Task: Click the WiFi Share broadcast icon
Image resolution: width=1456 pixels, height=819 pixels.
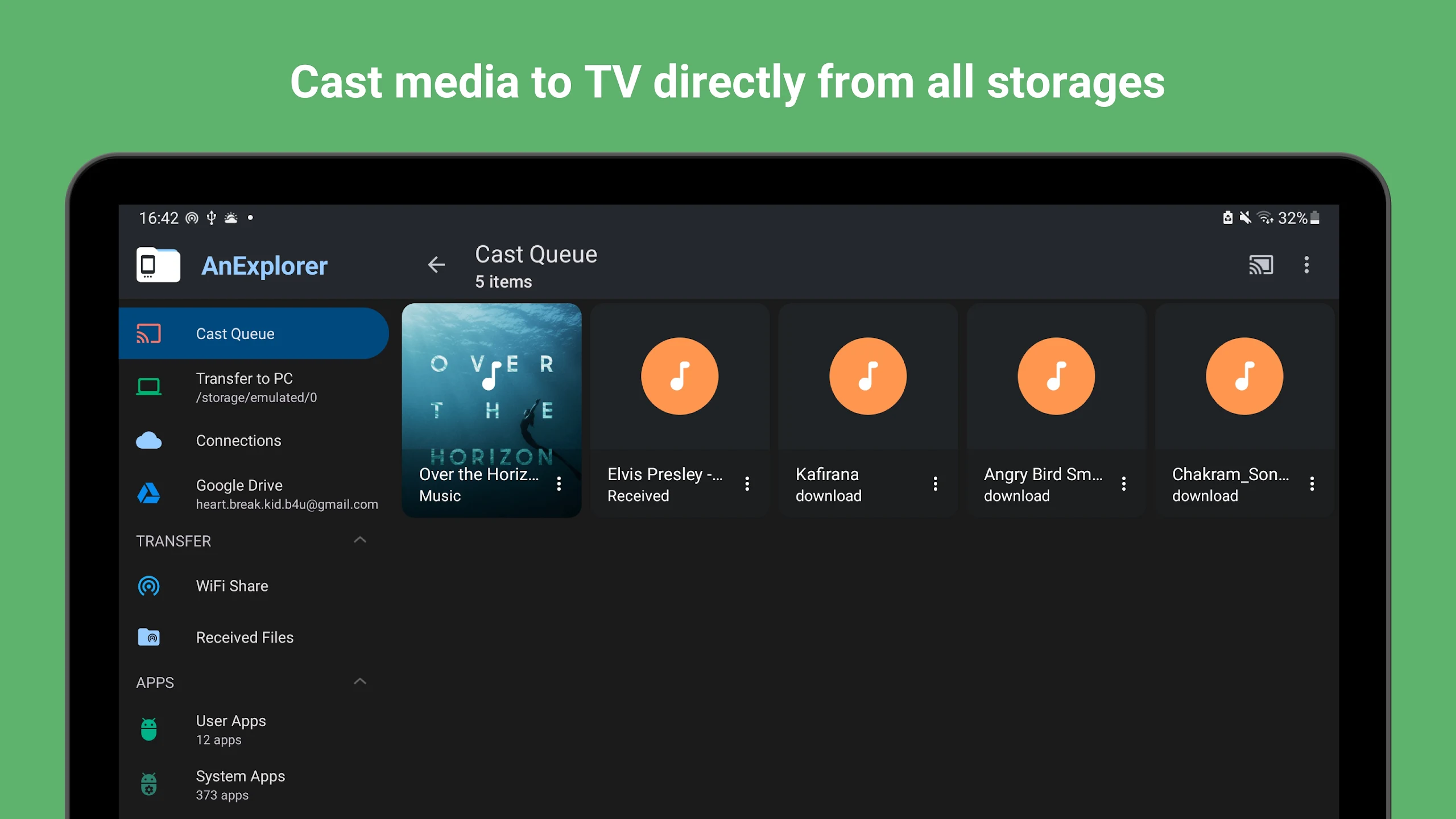Action: (x=148, y=586)
